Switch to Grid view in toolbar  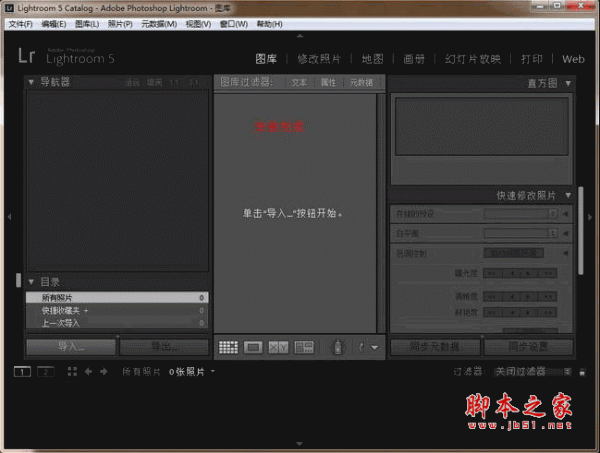pyautogui.click(x=228, y=347)
